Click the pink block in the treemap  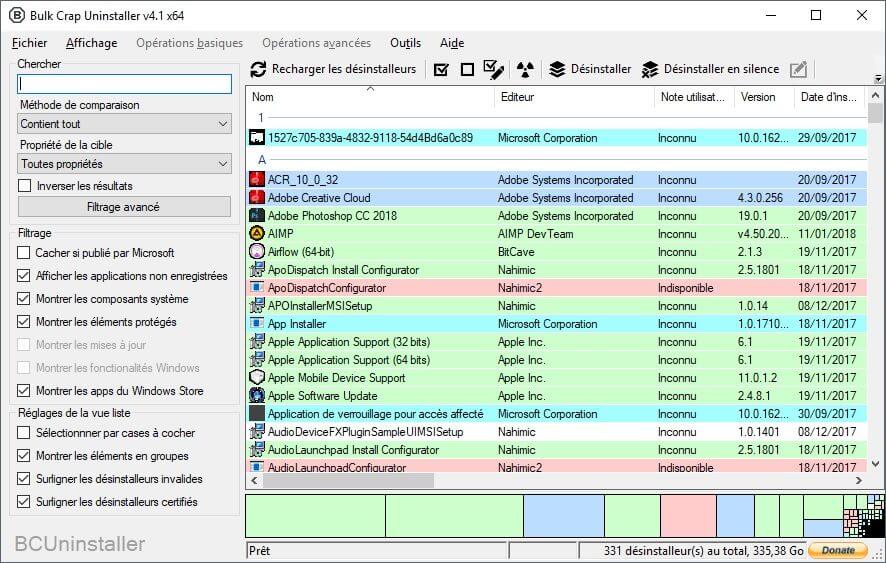point(689,516)
